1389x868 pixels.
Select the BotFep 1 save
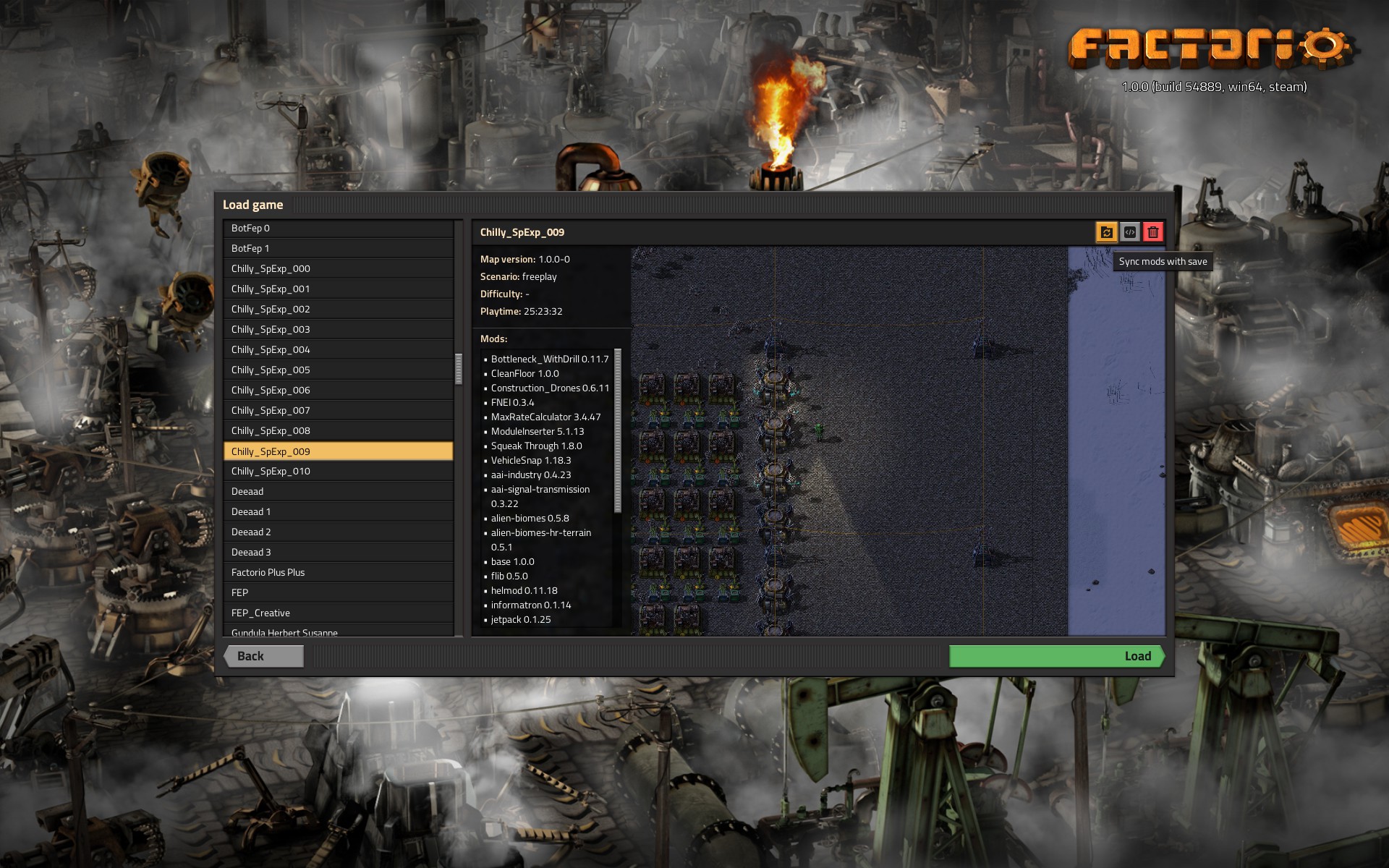coord(339,248)
